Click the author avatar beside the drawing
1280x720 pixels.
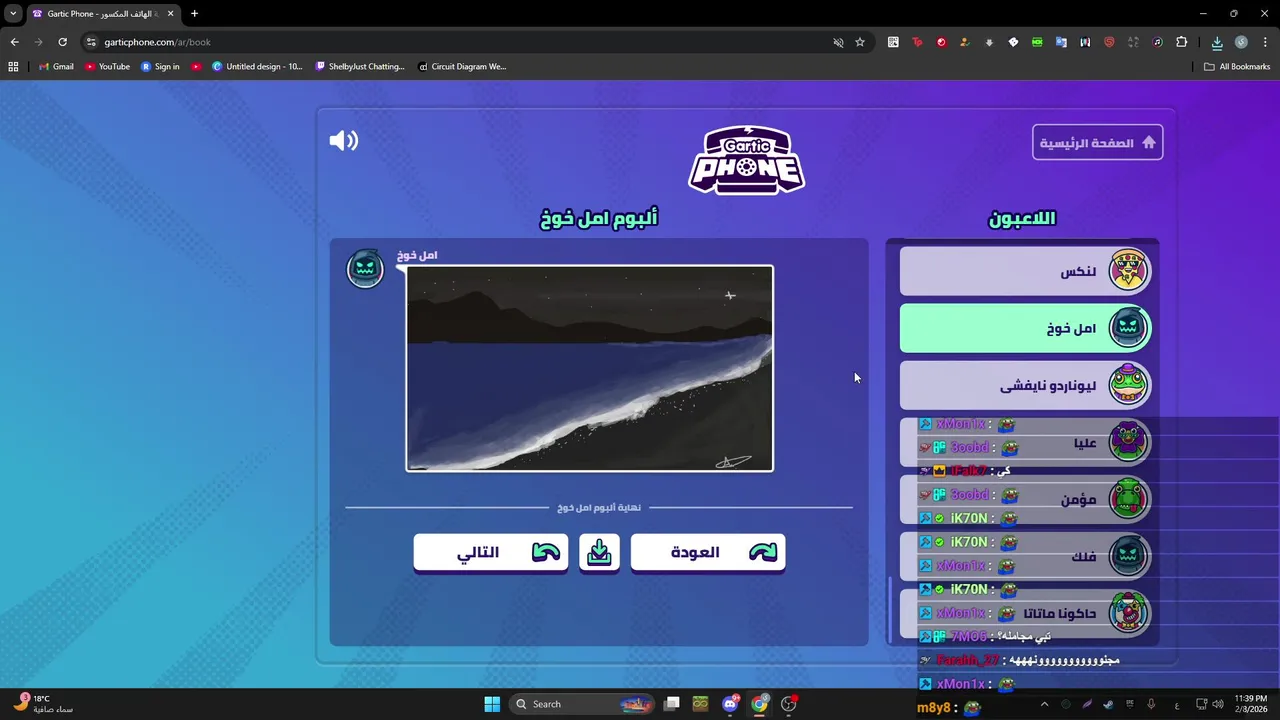(x=365, y=269)
